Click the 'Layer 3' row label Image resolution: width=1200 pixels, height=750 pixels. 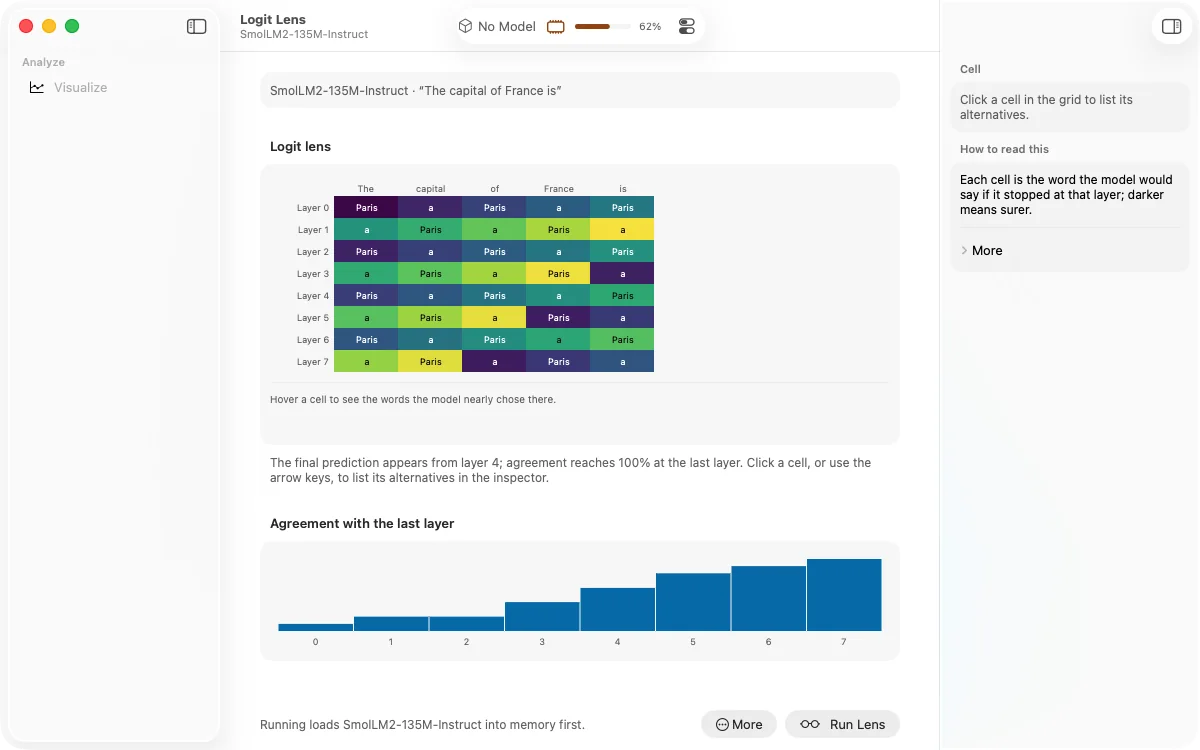(x=313, y=274)
